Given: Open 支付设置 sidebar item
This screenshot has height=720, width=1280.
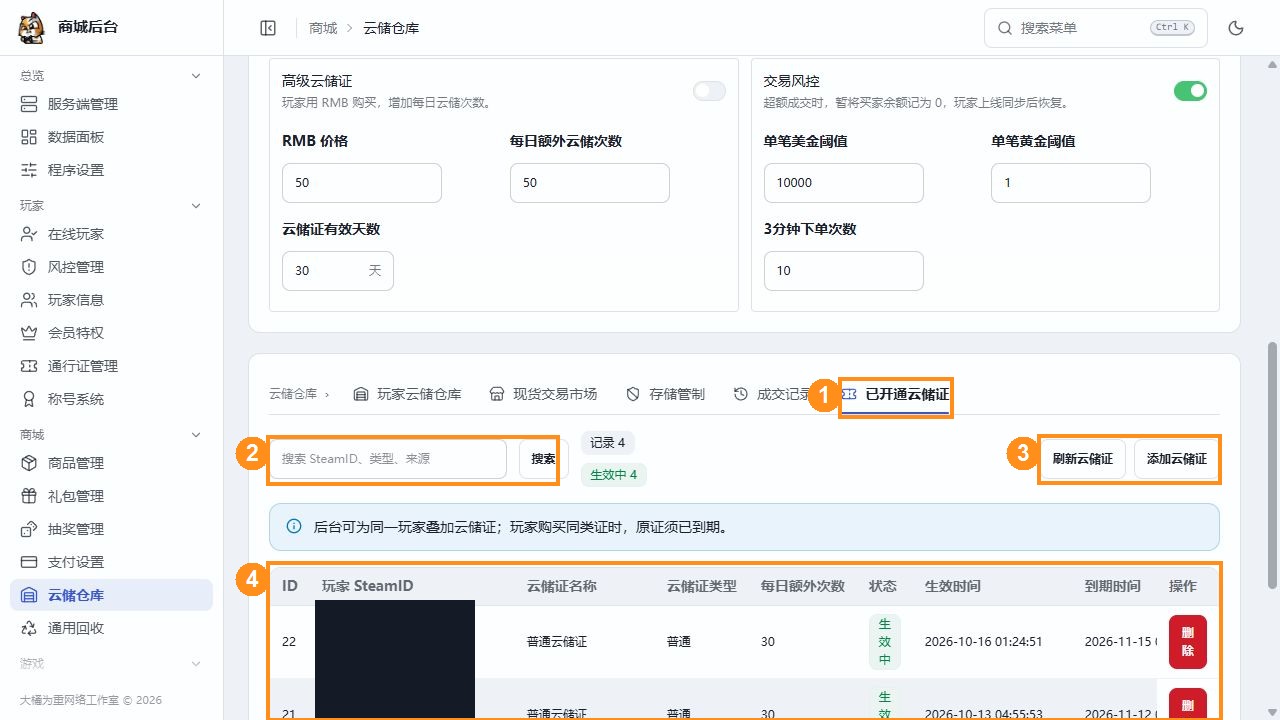Looking at the screenshot, I should click(x=111, y=562).
